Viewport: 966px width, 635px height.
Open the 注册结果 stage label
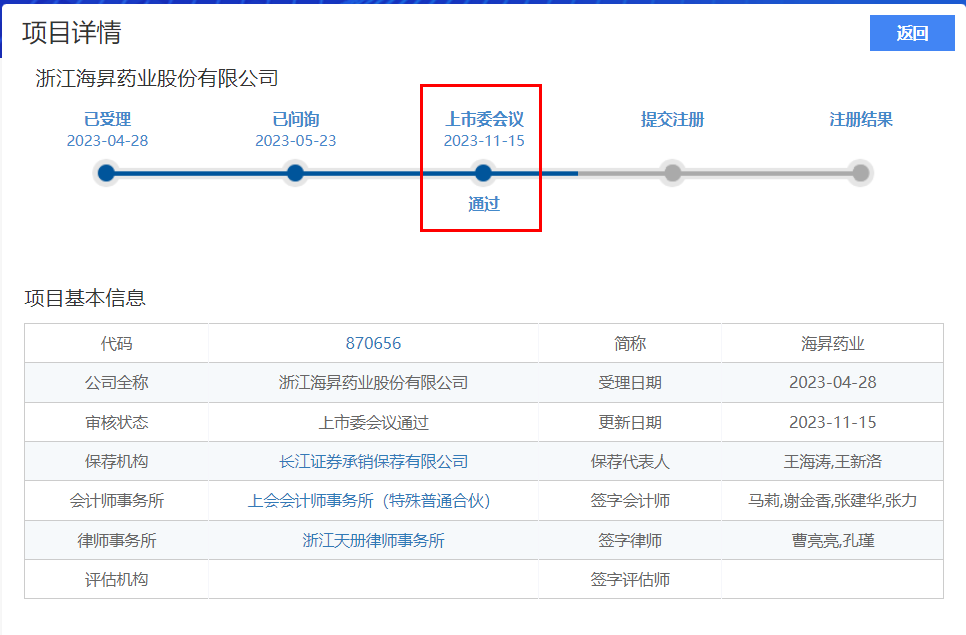(x=860, y=120)
